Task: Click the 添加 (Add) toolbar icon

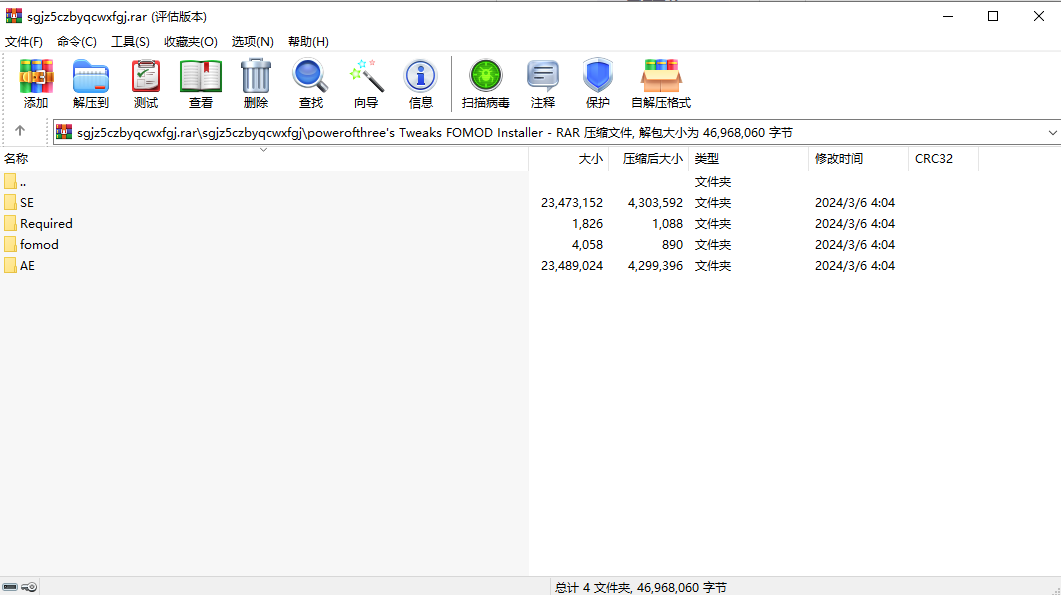Action: coord(36,83)
